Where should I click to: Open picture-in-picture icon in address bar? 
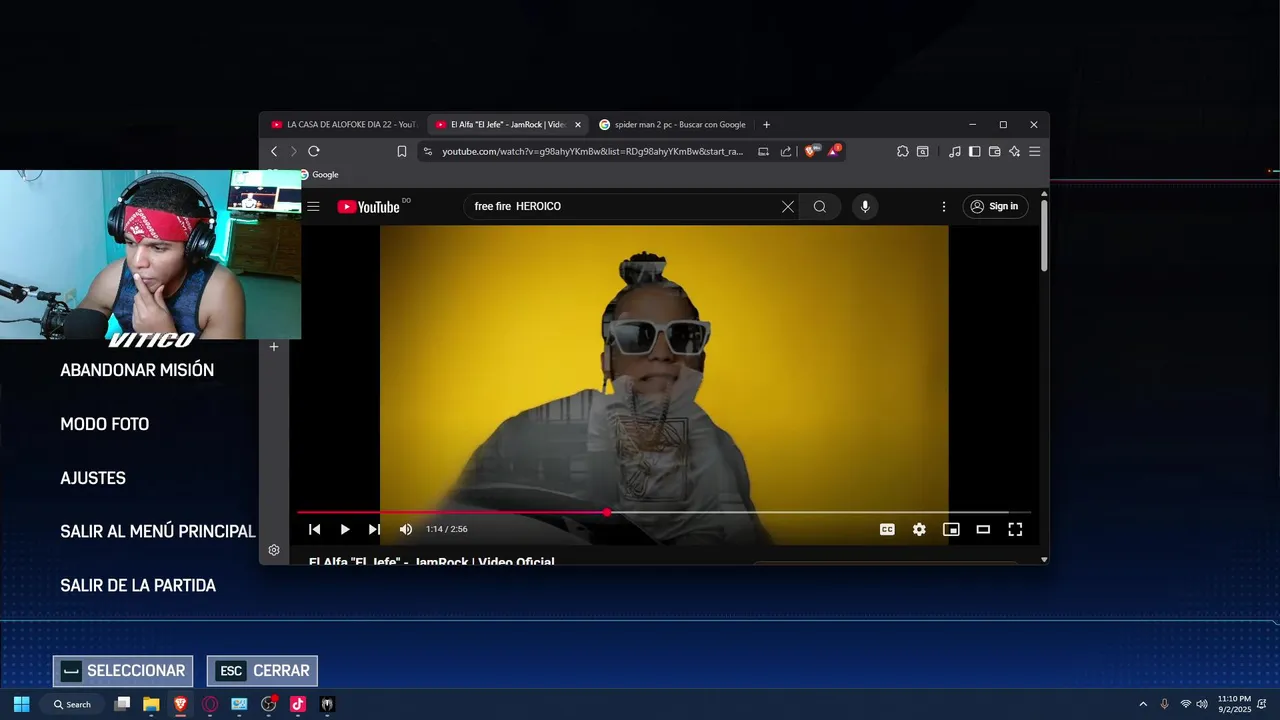[763, 151]
